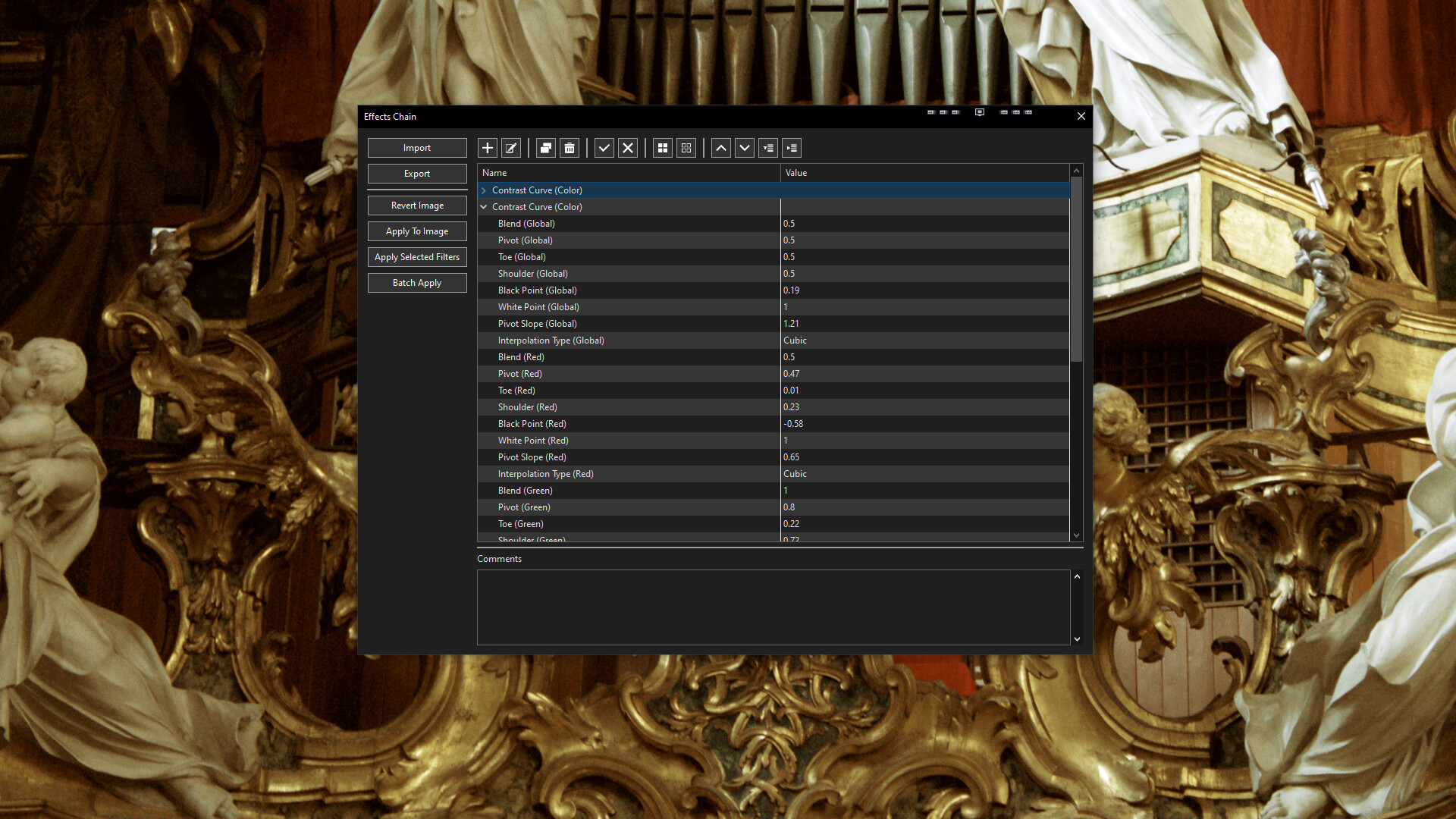
Task: Select all filters with the filled grid icon
Action: point(663,148)
